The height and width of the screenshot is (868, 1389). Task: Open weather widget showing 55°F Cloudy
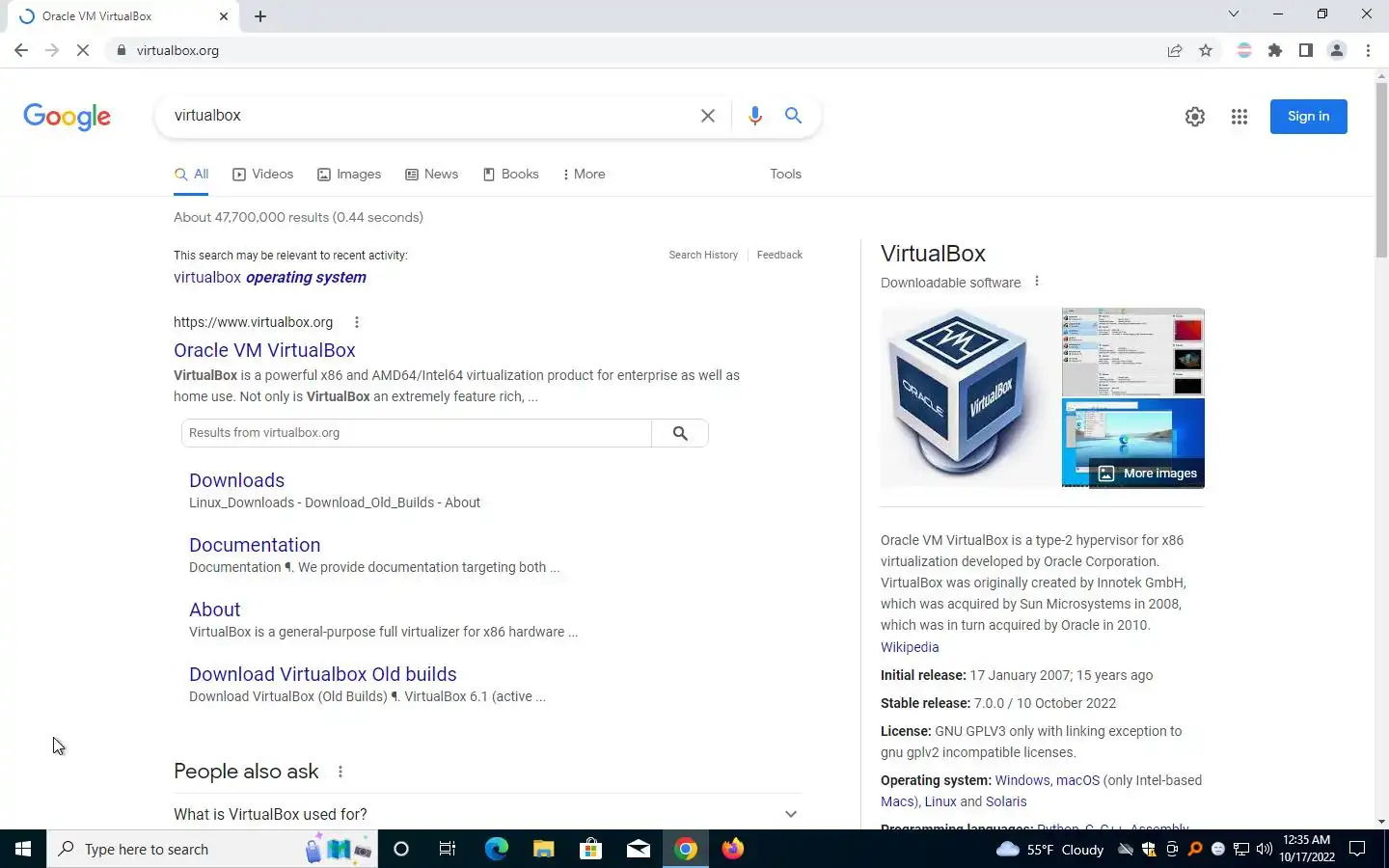coord(1049,850)
